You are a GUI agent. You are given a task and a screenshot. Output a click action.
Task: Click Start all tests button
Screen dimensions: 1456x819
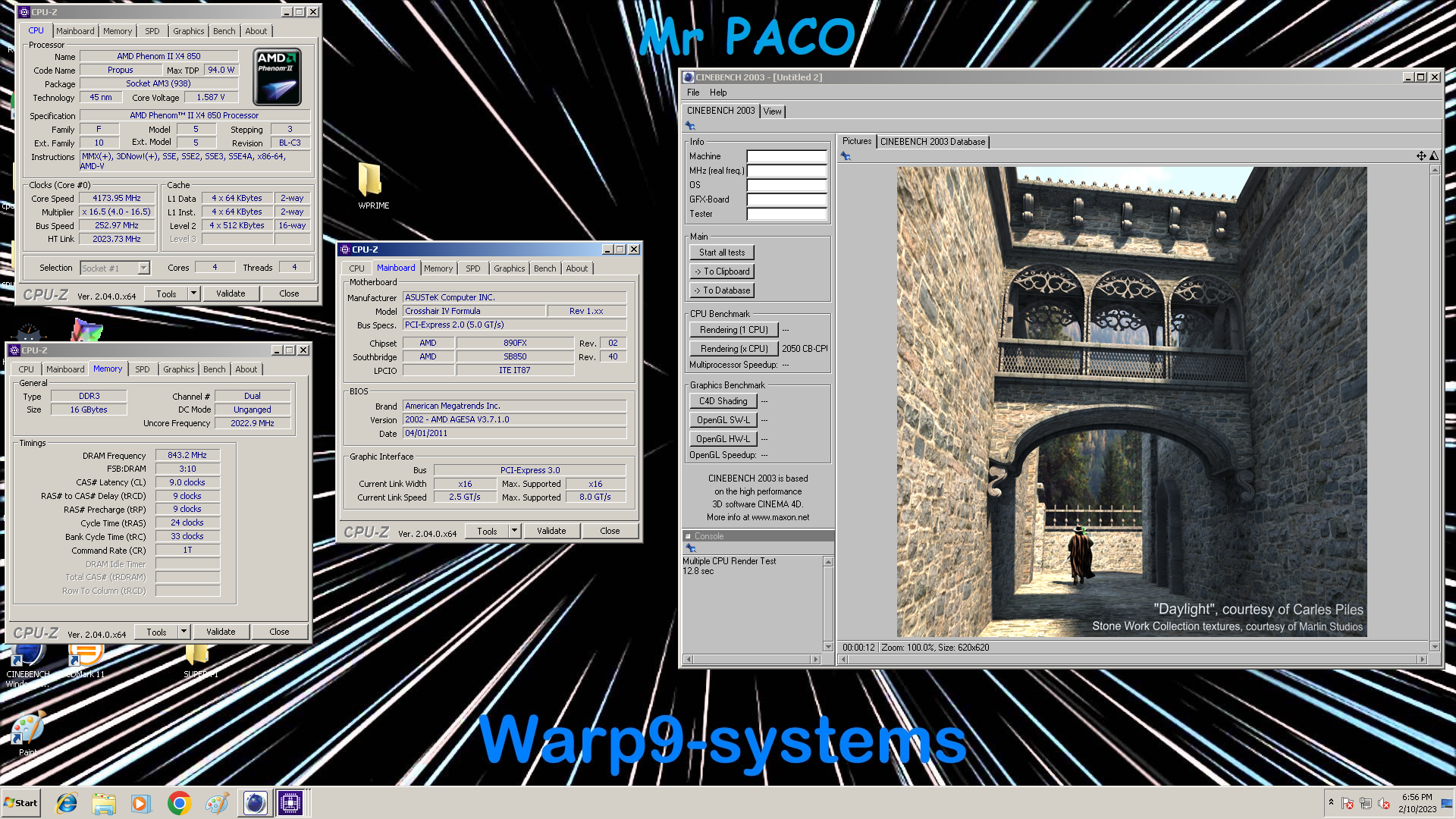[x=722, y=253]
